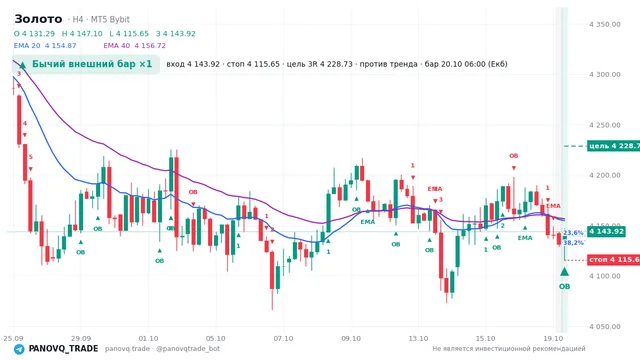Screen dimensions: 640x360
Task: Click the green 4 143.92 current price label
Action: pos(606,231)
